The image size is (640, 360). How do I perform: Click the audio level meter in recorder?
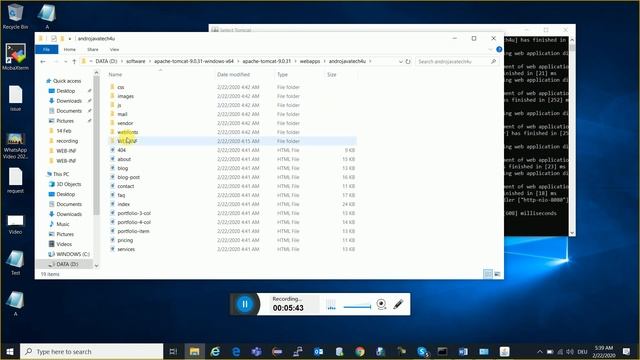(x=331, y=305)
